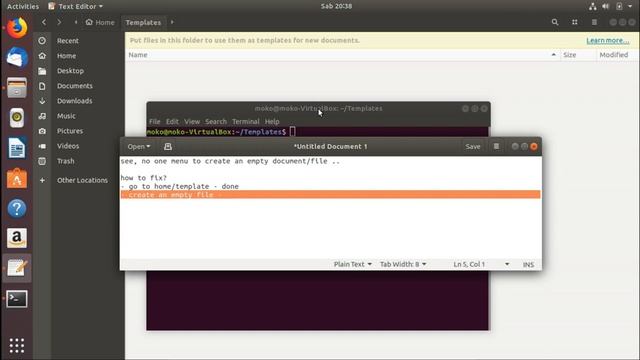Open Rhythmbox music player in dock
640x360 pixels.
(x=17, y=118)
